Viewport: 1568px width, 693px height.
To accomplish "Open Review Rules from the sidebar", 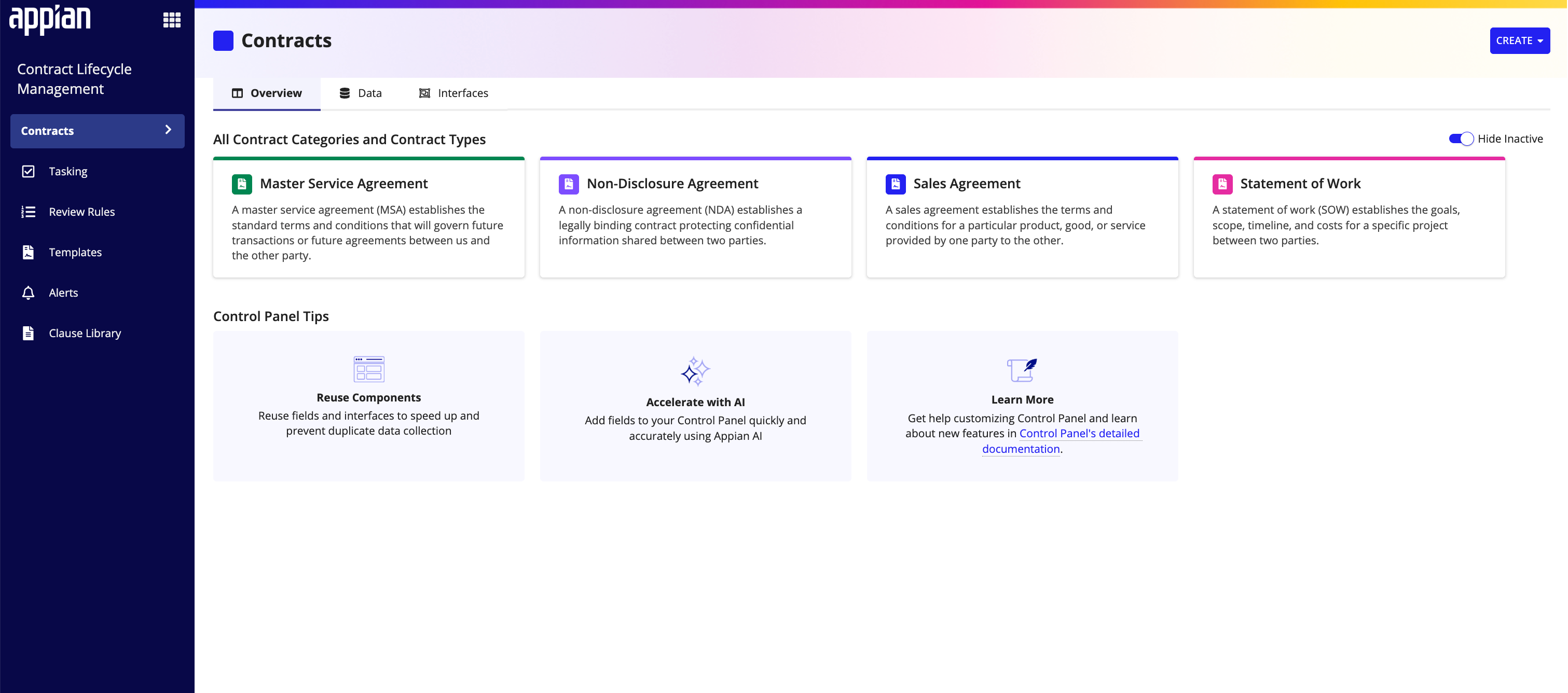I will 98,212.
